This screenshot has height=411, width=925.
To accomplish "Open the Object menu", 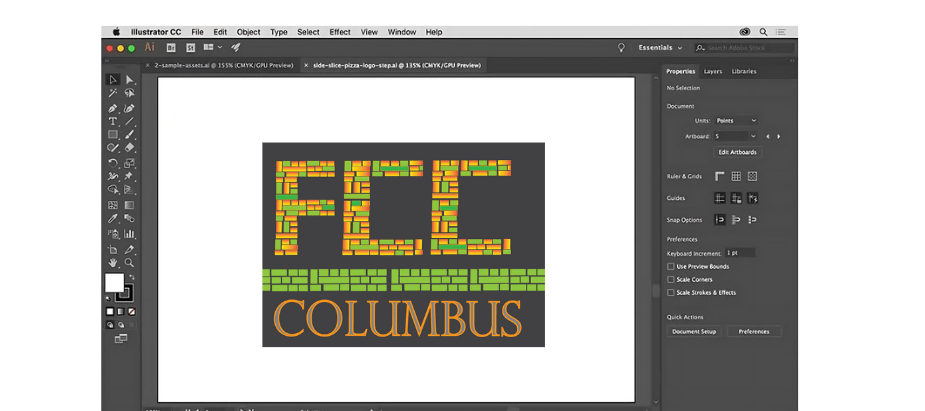I will [x=248, y=32].
